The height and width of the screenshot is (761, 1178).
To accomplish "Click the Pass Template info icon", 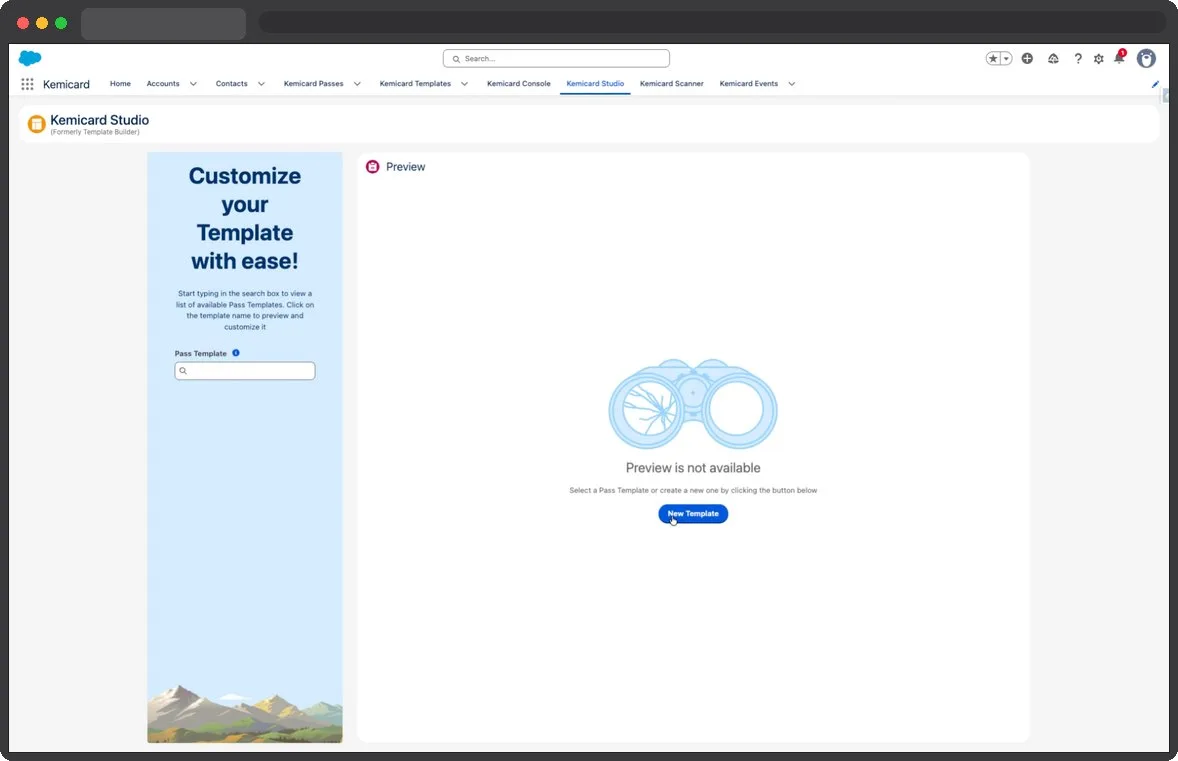I will point(236,353).
